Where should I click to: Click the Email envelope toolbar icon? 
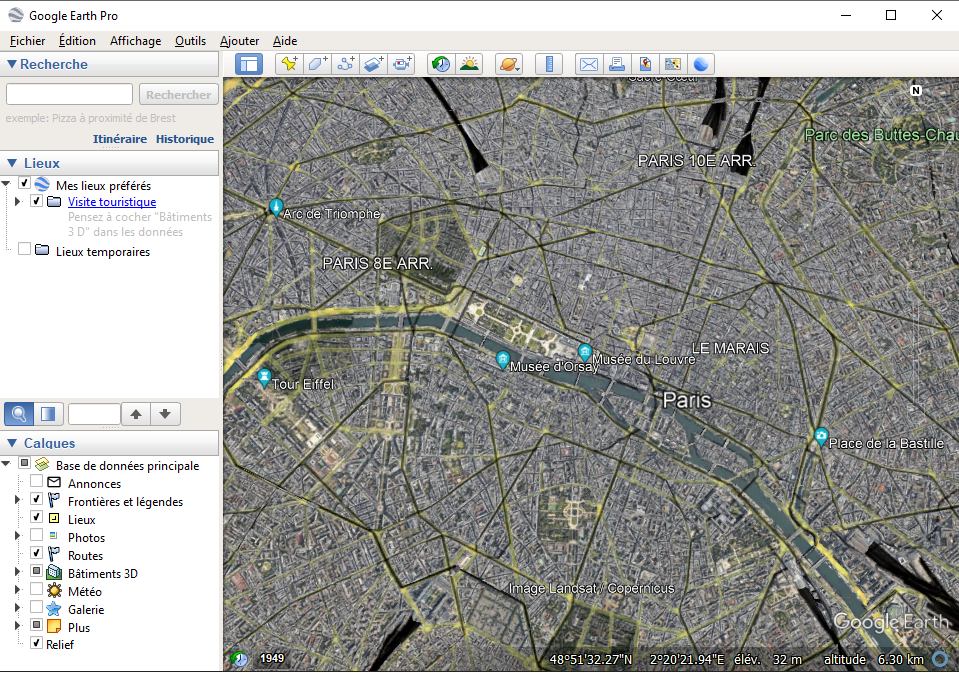[x=589, y=64]
